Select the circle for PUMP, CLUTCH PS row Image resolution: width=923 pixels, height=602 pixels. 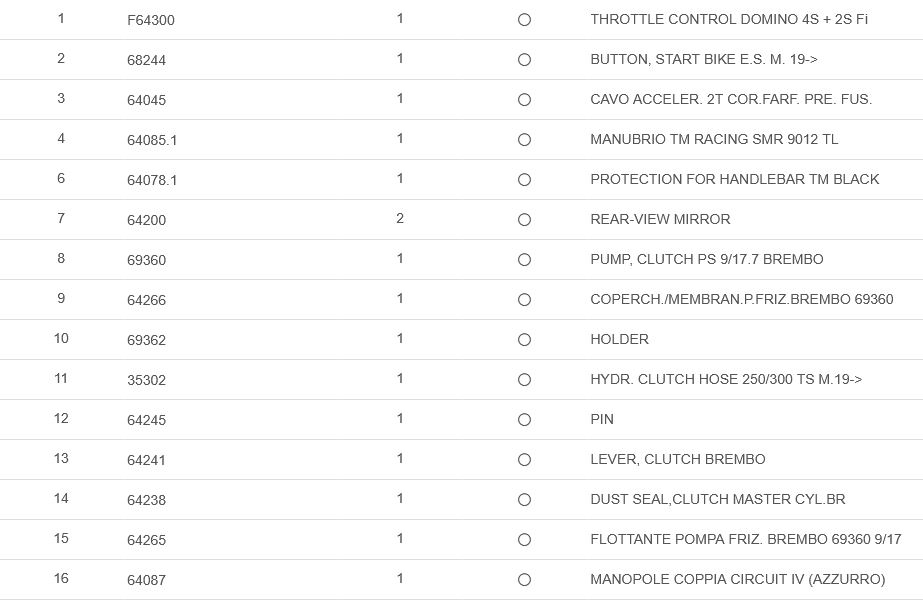tap(524, 260)
